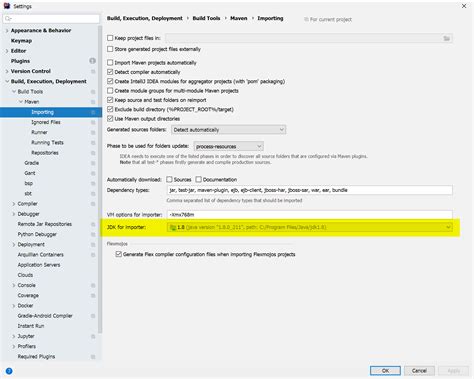
Task: Select the sbt build tool item
Action: (28, 194)
